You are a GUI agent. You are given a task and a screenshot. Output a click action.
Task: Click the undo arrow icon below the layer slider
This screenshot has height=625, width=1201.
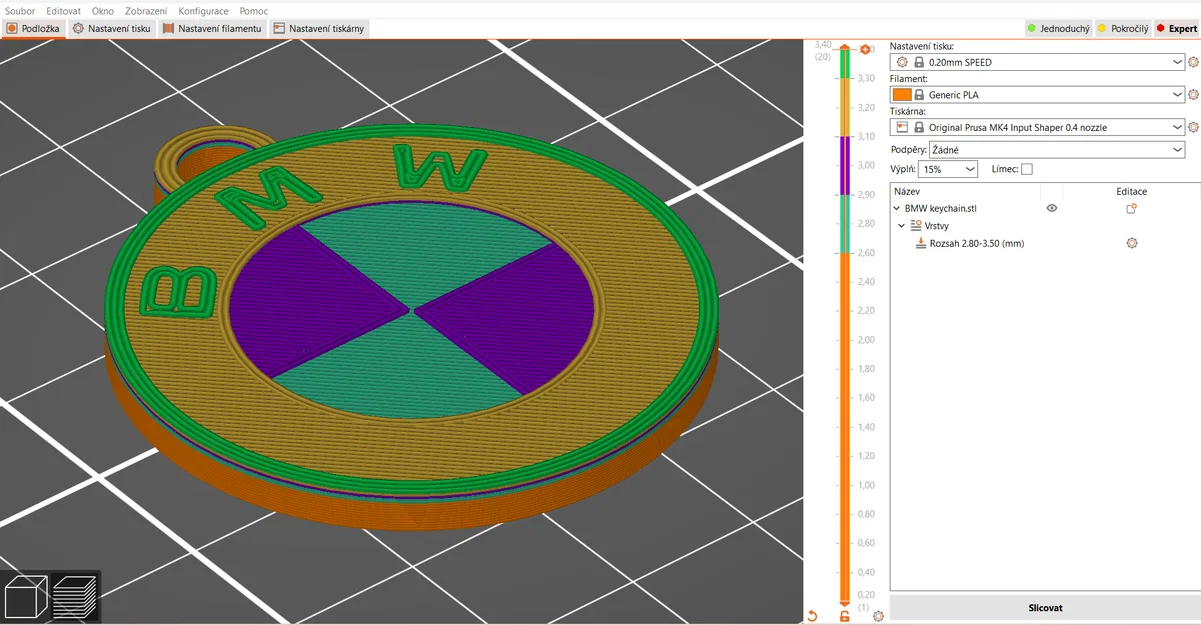(x=812, y=616)
